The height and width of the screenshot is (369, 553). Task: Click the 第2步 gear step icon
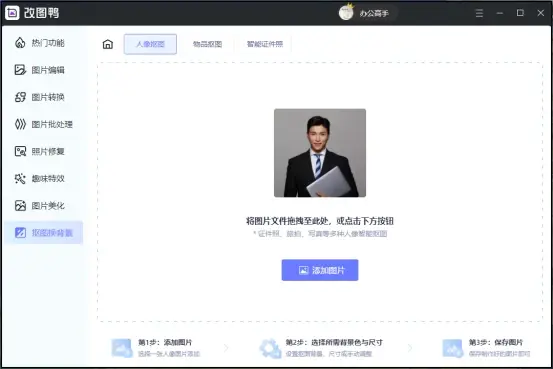click(x=270, y=348)
